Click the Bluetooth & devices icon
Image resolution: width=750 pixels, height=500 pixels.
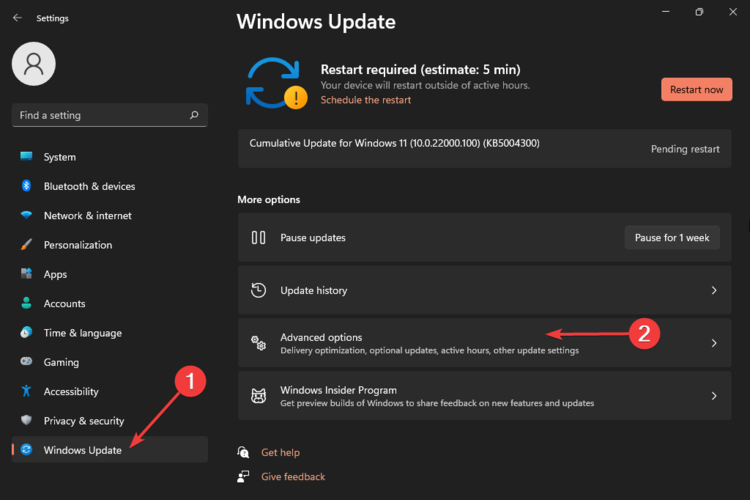(26, 186)
